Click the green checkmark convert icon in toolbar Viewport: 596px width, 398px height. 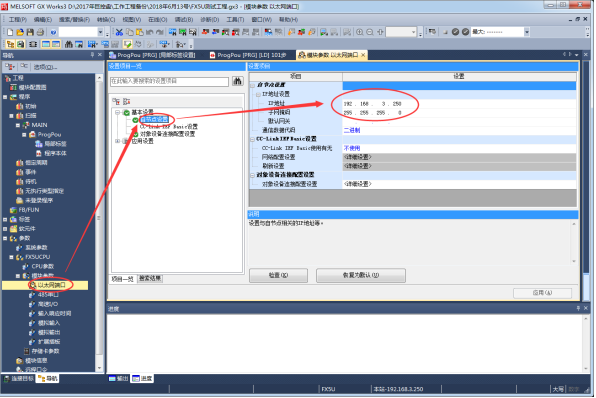[127, 44]
